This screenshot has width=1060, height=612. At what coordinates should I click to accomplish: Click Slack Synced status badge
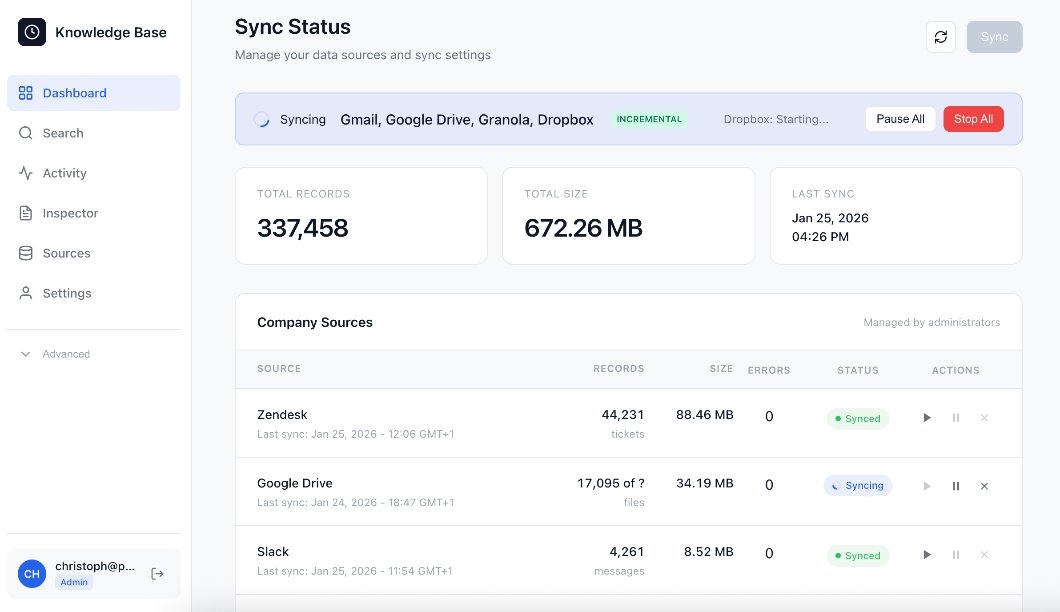[x=858, y=555]
